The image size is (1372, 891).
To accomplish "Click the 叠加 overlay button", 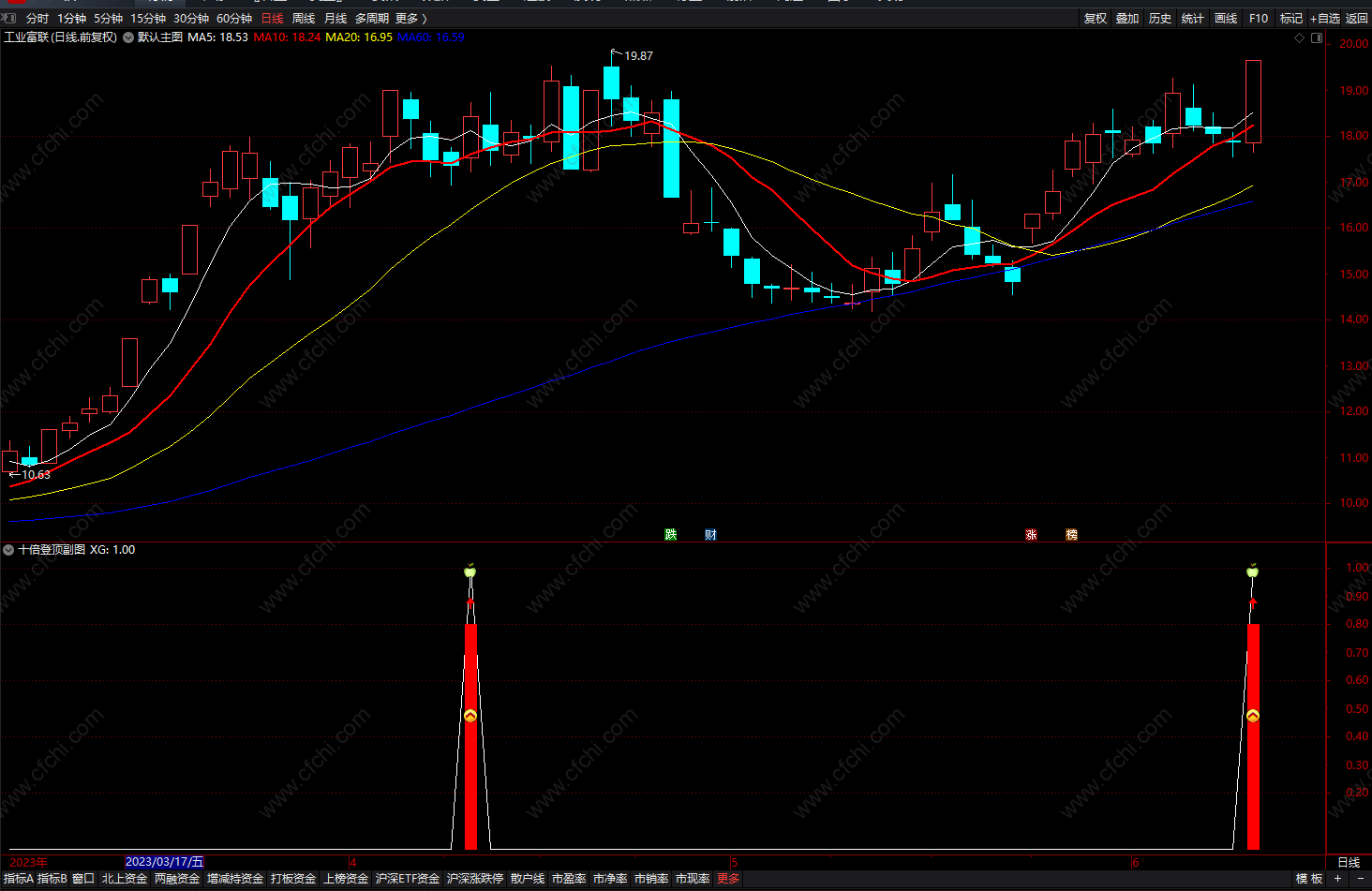I will (x=1127, y=19).
